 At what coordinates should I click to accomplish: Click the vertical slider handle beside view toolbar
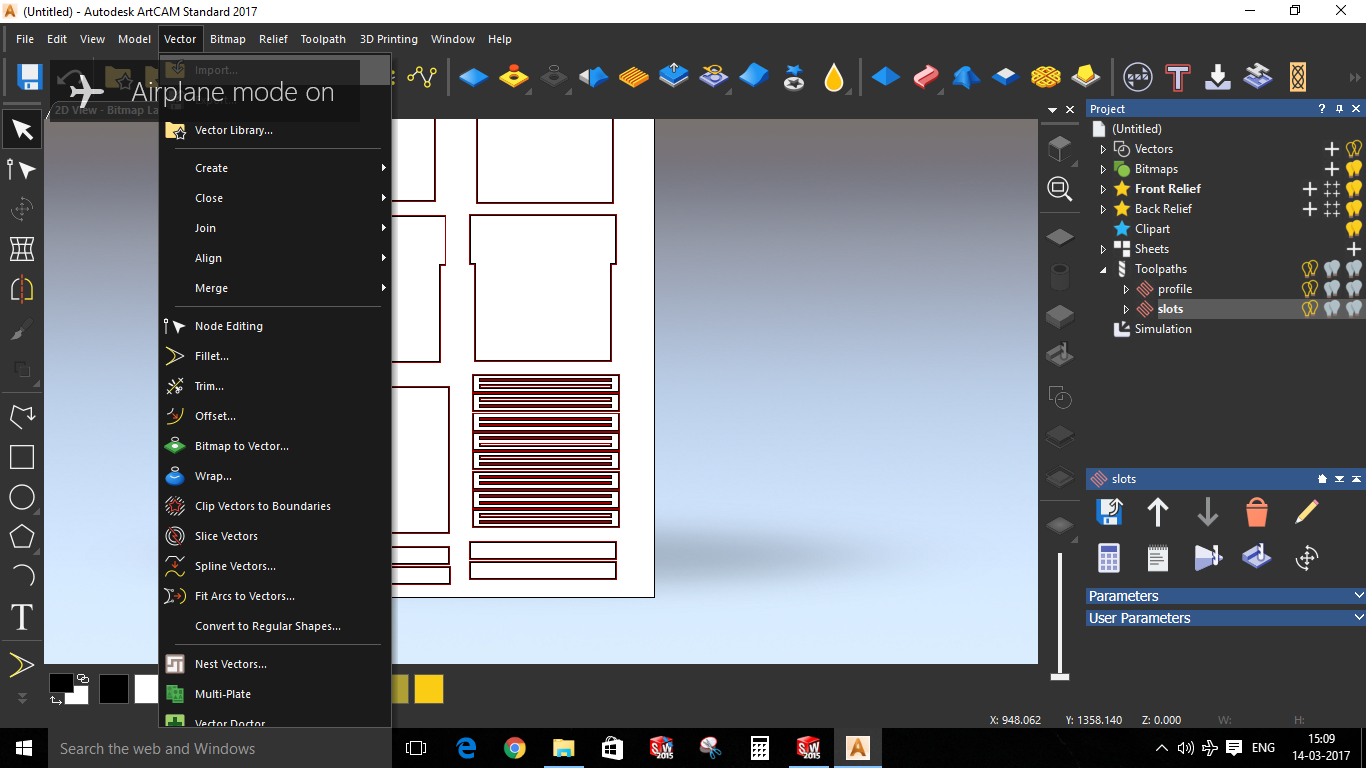click(1060, 677)
